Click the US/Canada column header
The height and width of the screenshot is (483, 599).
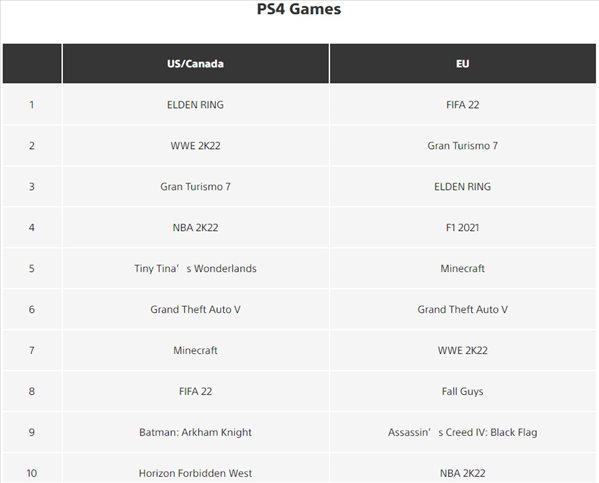[x=195, y=63]
